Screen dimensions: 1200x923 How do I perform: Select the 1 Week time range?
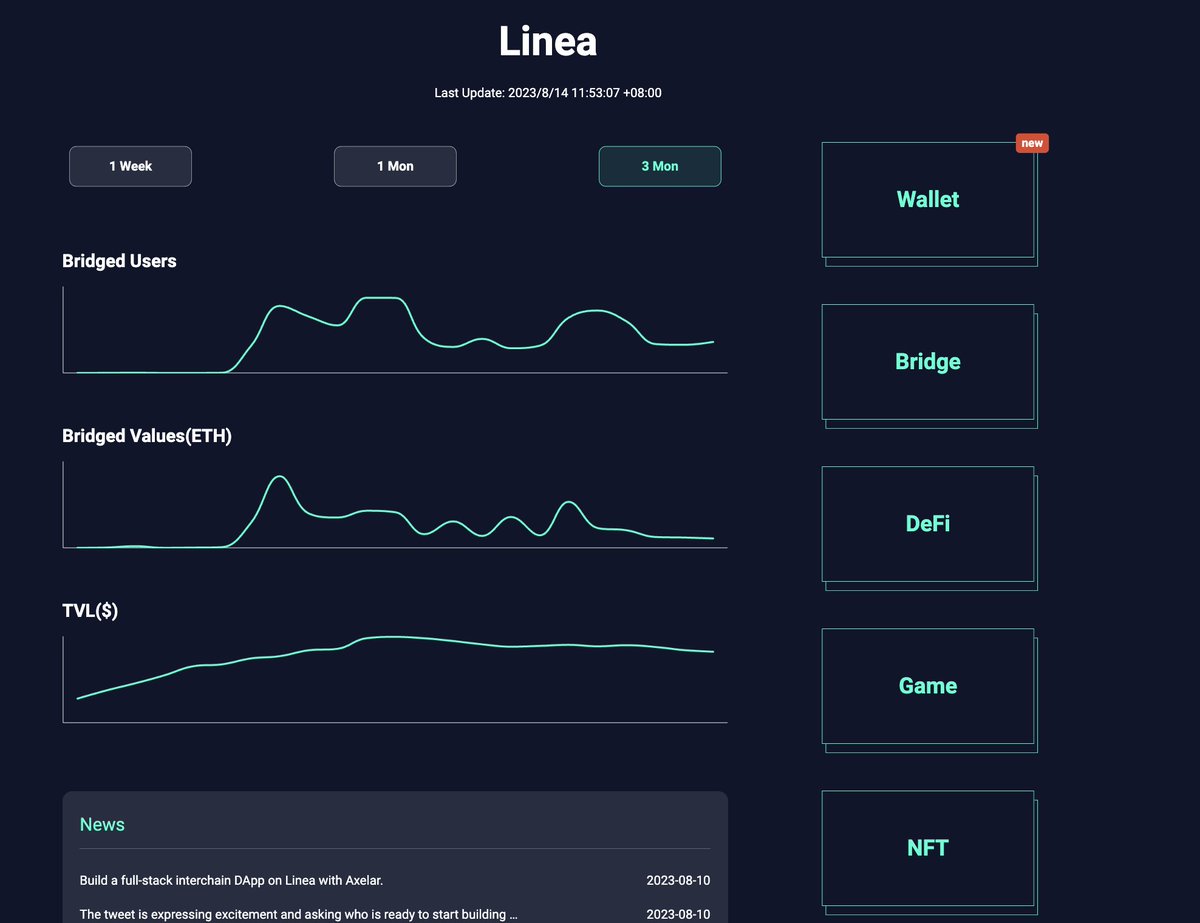click(x=130, y=166)
